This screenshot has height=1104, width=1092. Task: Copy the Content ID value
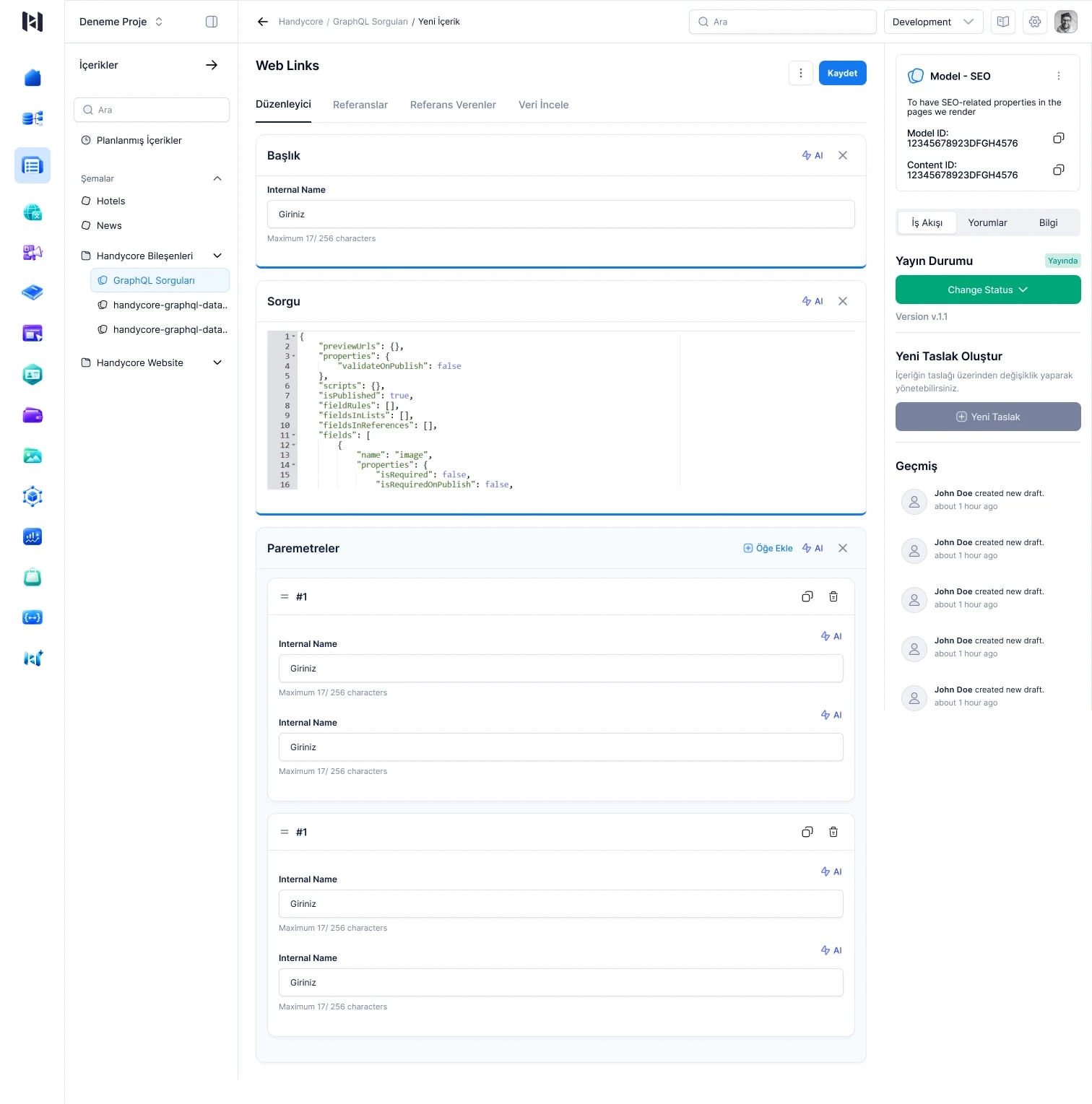coord(1059,170)
